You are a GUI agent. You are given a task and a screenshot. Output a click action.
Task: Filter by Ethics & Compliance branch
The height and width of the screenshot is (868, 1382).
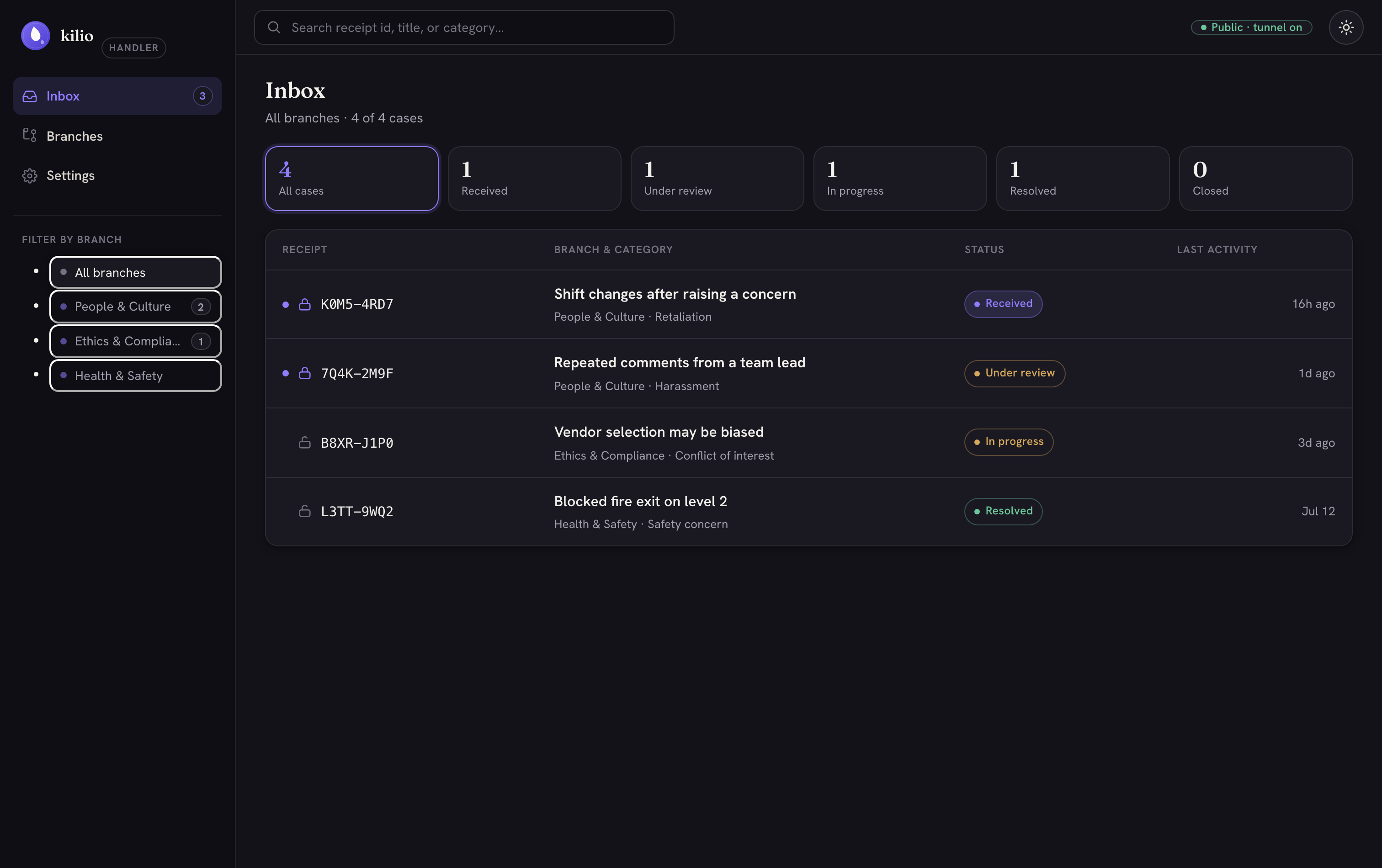pos(135,341)
